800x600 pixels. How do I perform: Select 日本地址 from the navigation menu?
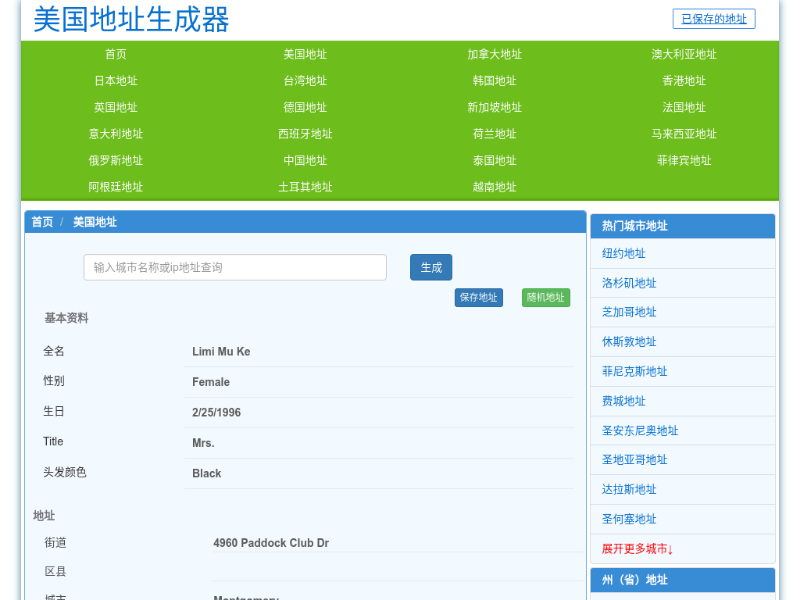point(116,81)
